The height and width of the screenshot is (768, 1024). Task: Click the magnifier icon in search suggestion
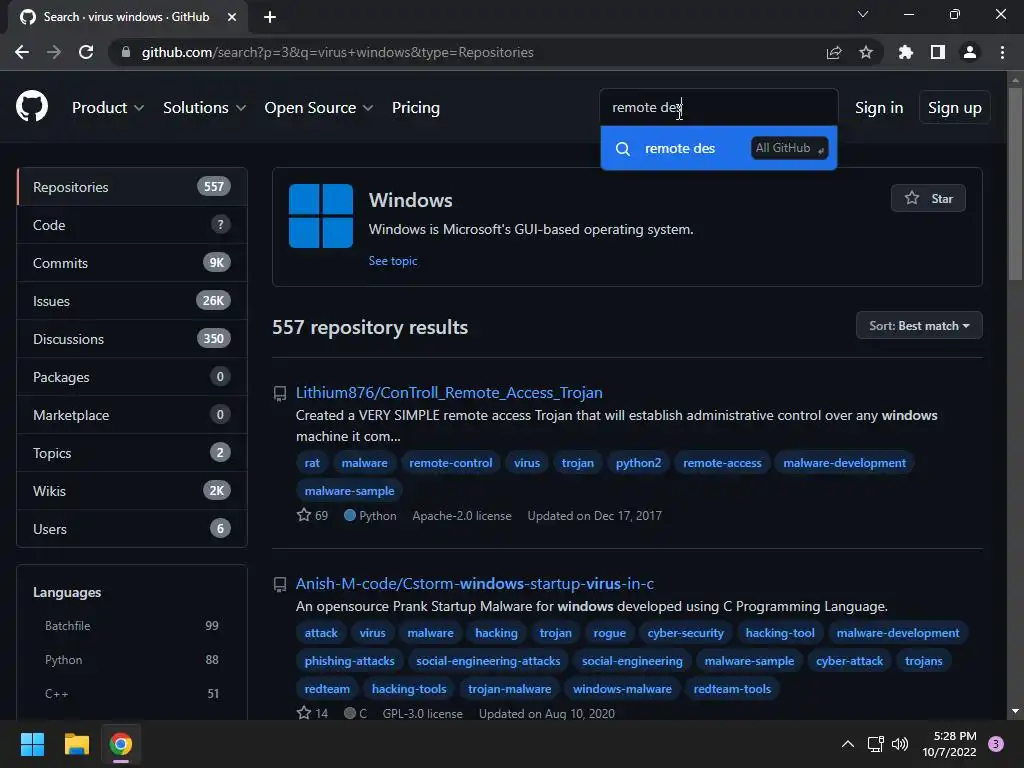click(x=623, y=149)
